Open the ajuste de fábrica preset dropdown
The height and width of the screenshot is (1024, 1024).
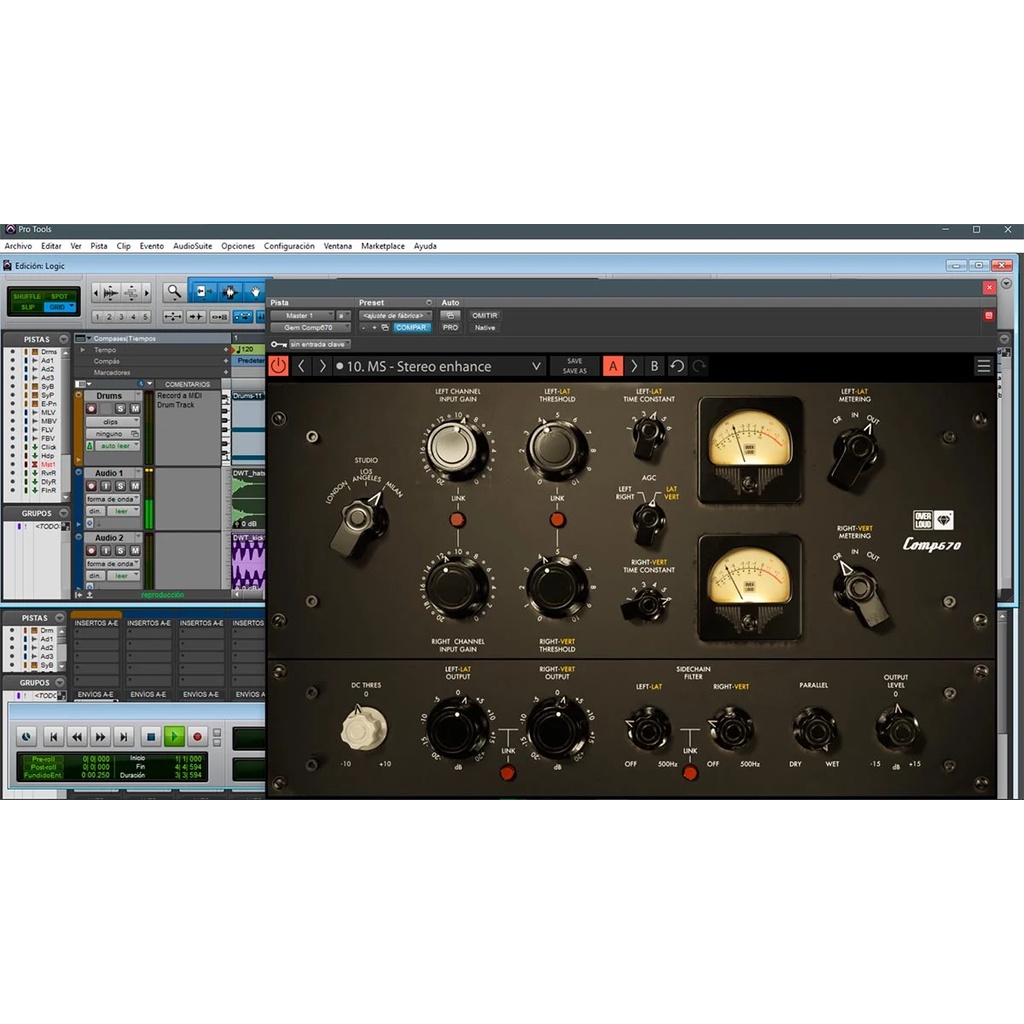click(395, 315)
